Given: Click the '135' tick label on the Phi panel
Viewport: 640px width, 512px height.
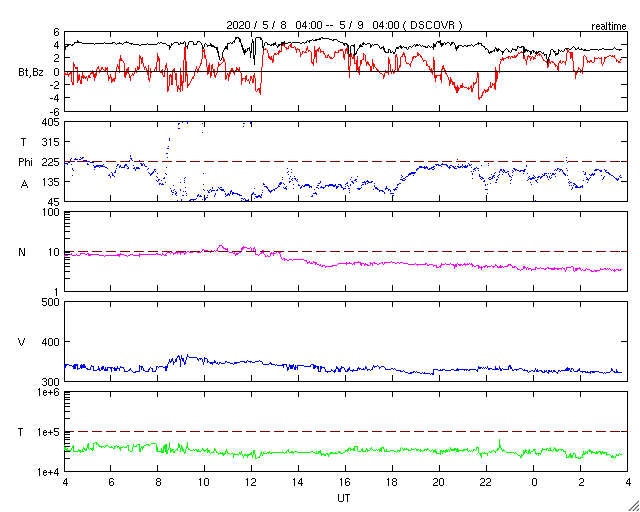Looking at the screenshot, I should coord(51,182).
